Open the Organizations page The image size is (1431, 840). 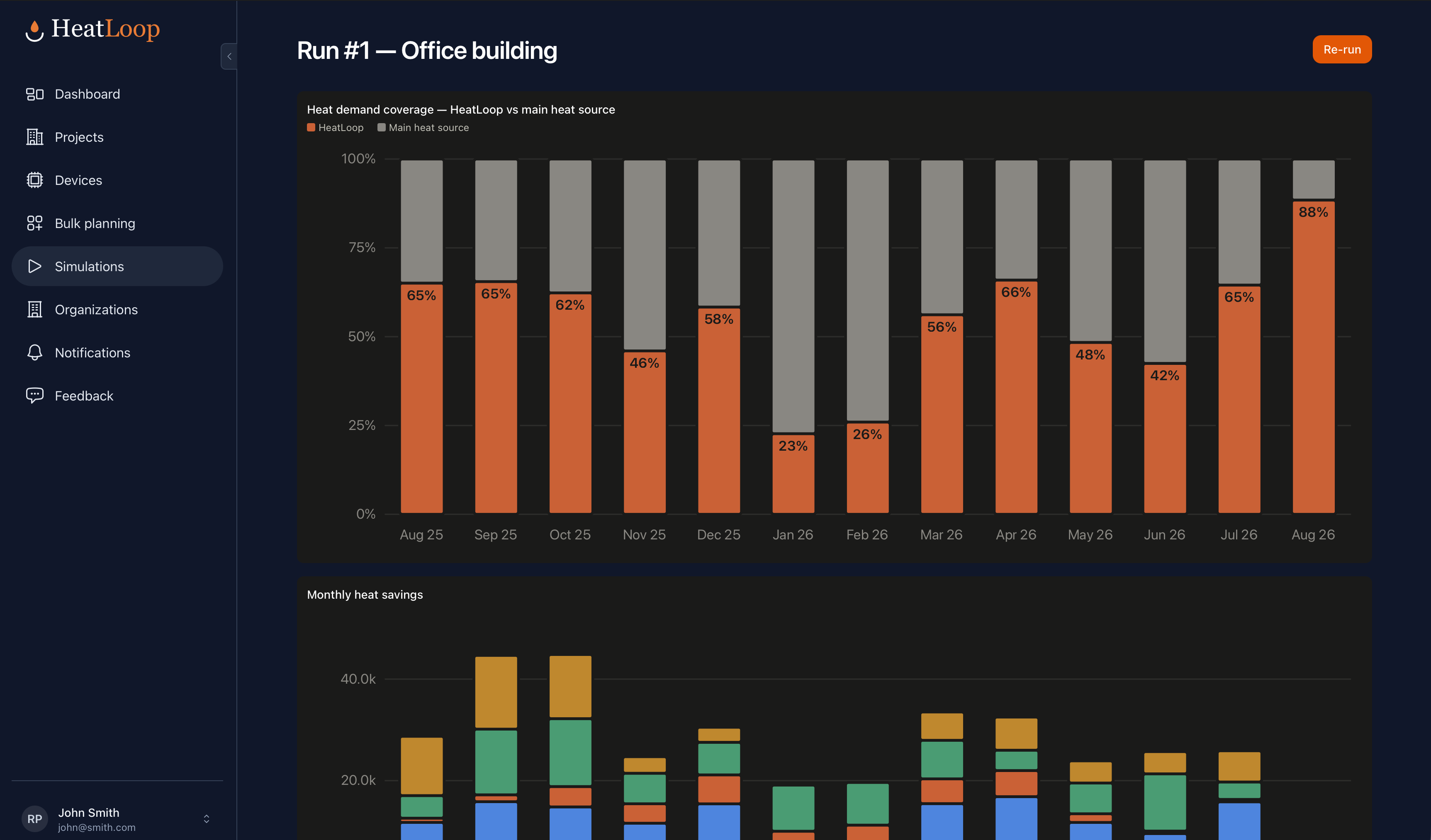click(117, 310)
